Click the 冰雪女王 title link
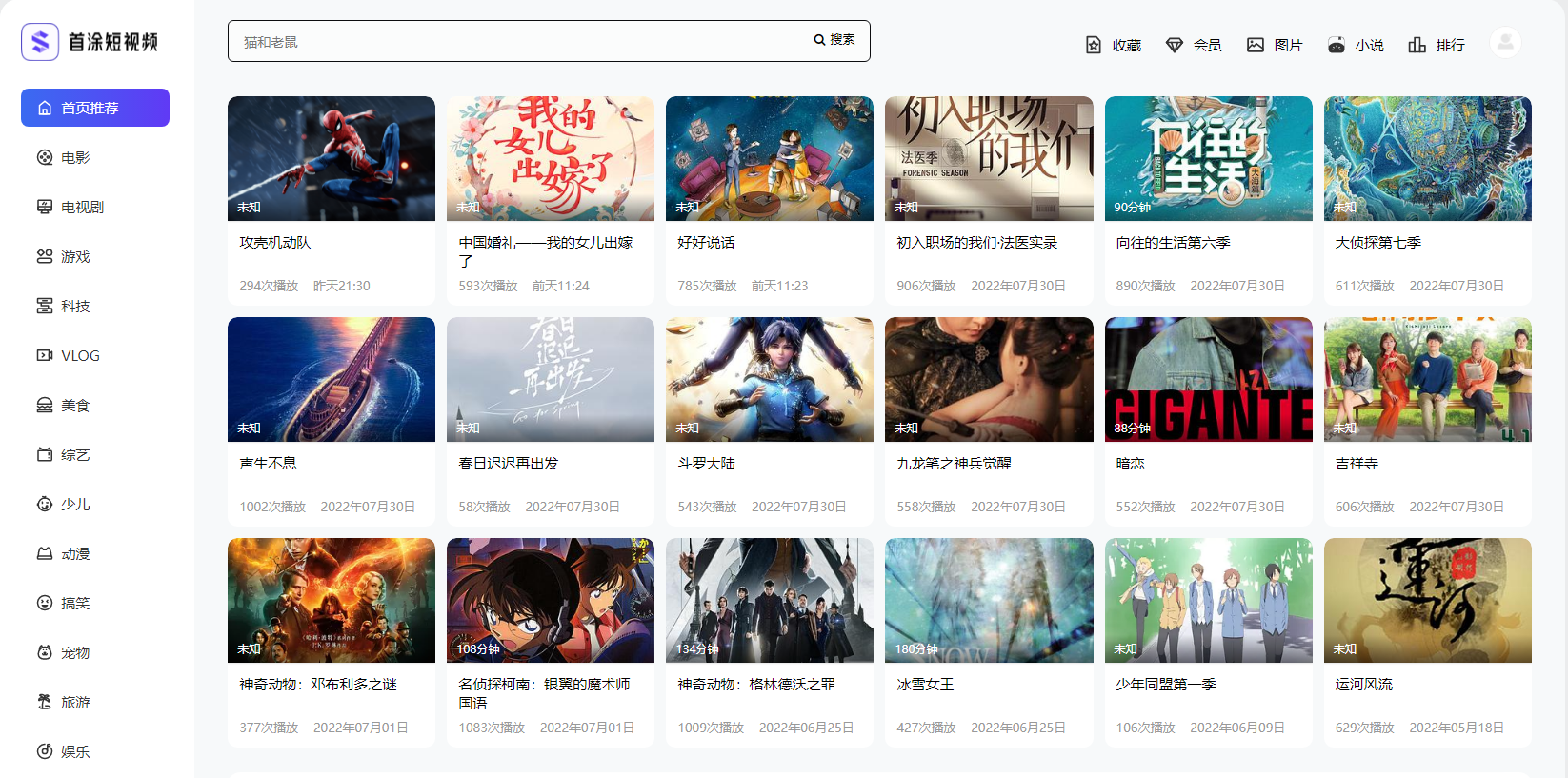 click(925, 685)
